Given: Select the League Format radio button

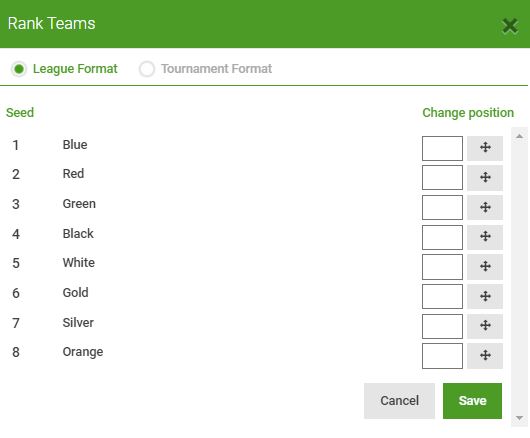Looking at the screenshot, I should coord(19,69).
